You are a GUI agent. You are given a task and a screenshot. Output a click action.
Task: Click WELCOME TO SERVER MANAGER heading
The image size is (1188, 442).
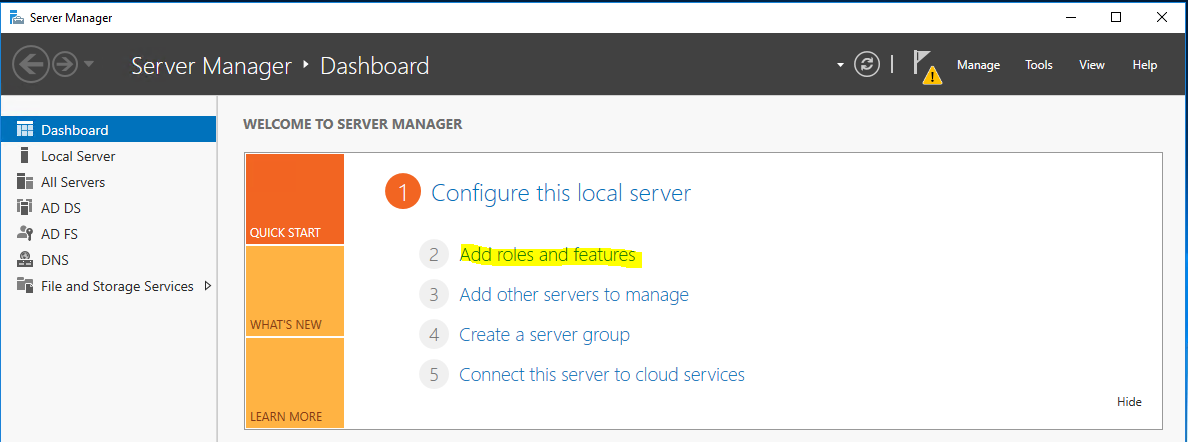click(x=352, y=124)
